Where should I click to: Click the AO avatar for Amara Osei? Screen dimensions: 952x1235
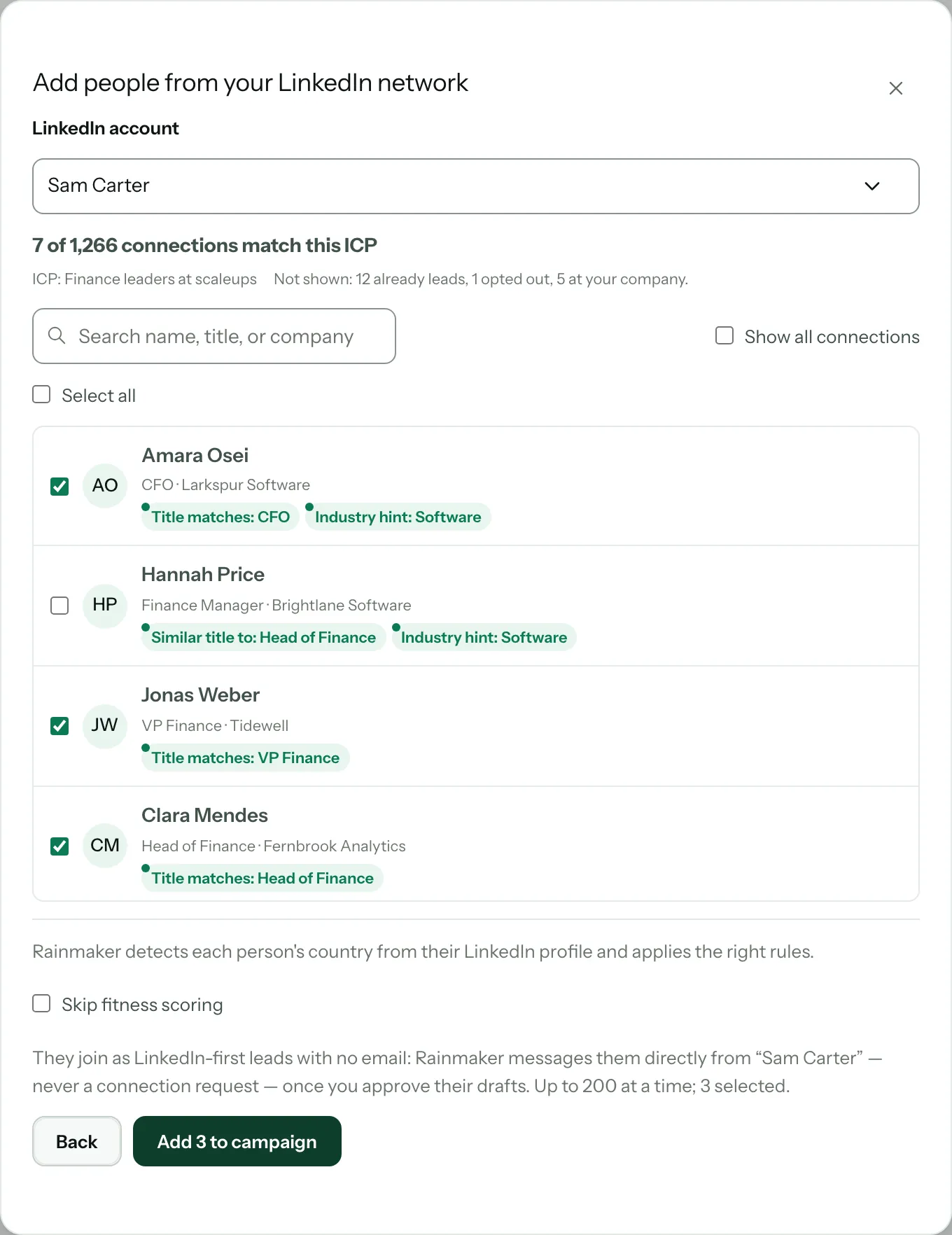click(x=105, y=485)
